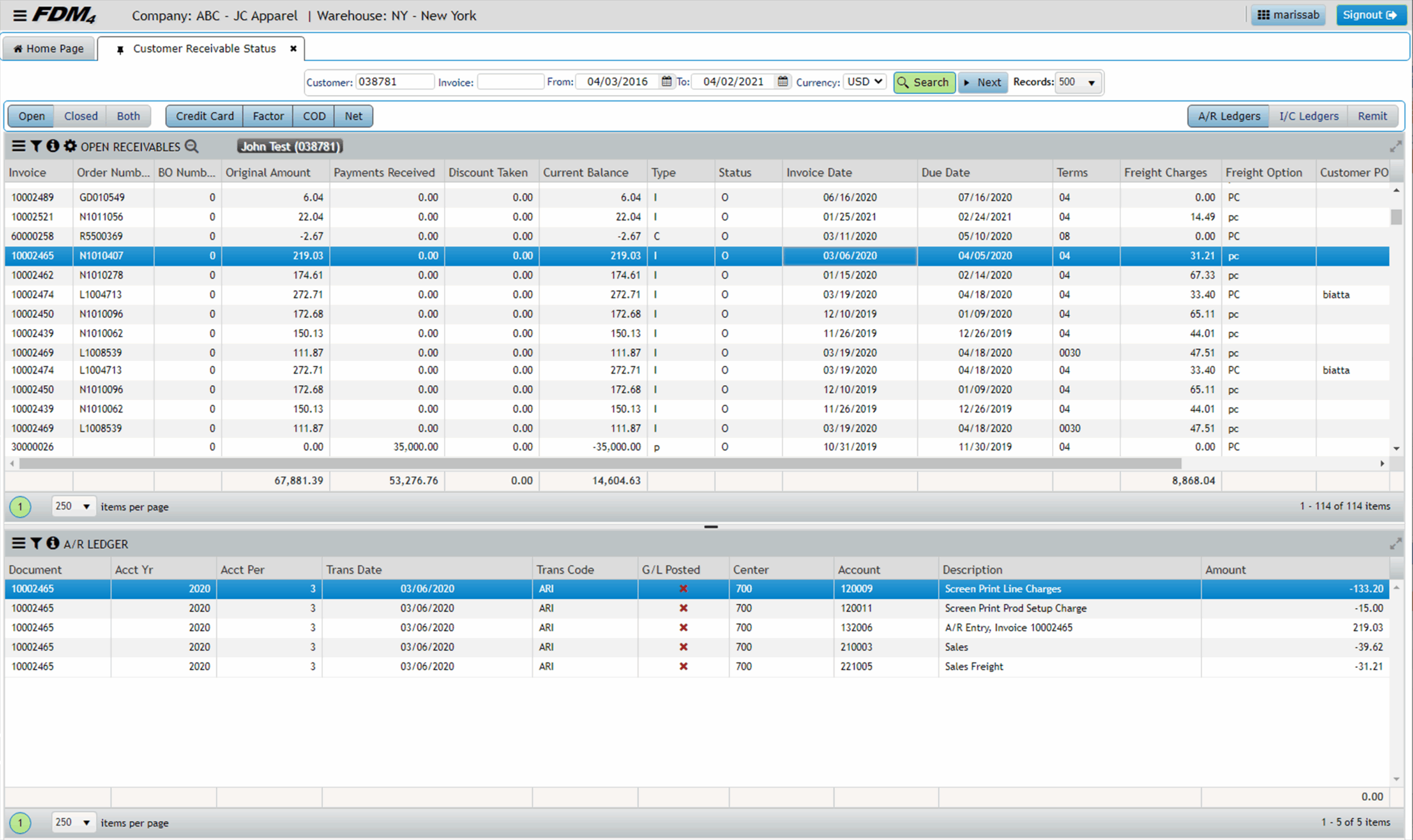The height and width of the screenshot is (840, 1413).
Task: Toggle the Both status filter
Action: [128, 116]
